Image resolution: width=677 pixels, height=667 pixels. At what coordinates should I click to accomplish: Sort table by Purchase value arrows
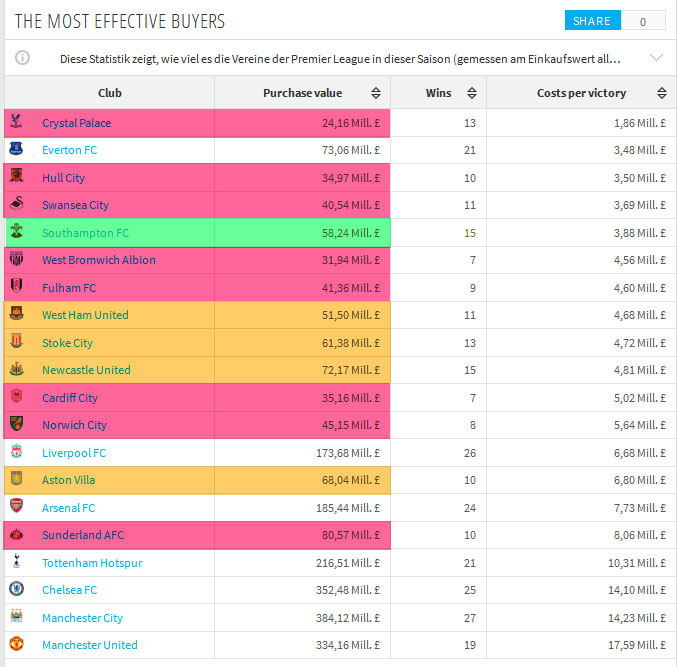click(x=376, y=93)
